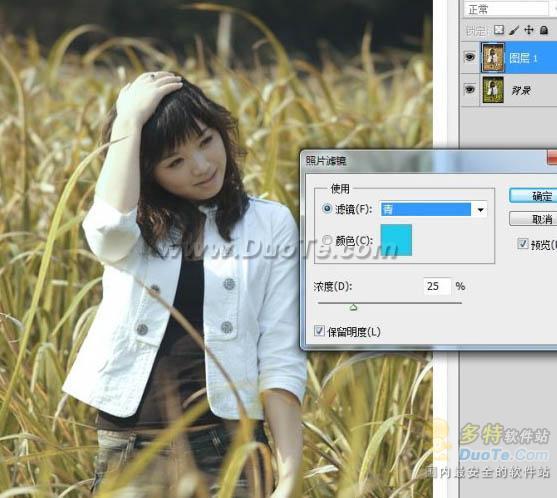This screenshot has width=557, height=498.
Task: Select the 背景 layer thumbnail
Action: pos(493,90)
